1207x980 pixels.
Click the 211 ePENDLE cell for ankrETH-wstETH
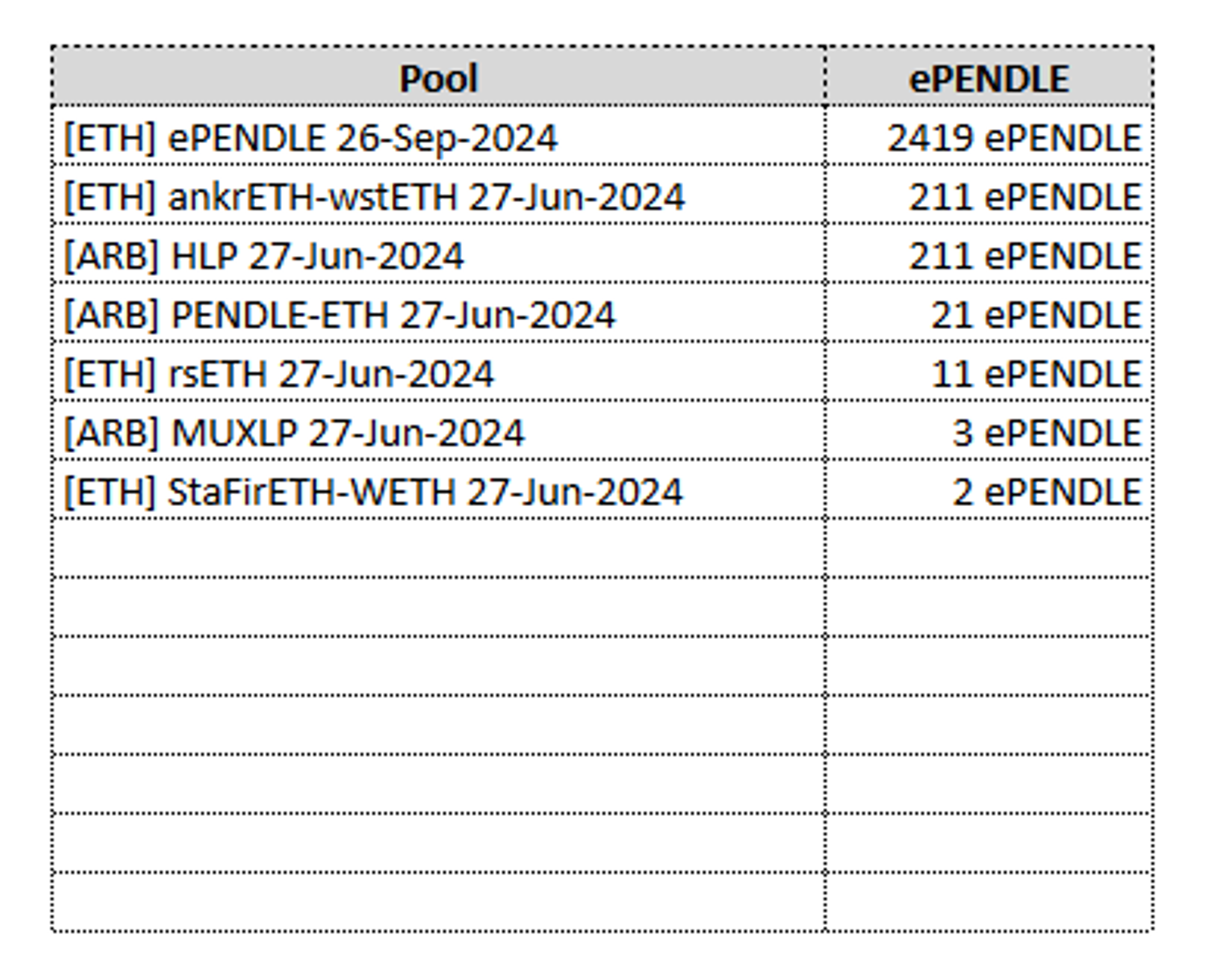point(1024,197)
